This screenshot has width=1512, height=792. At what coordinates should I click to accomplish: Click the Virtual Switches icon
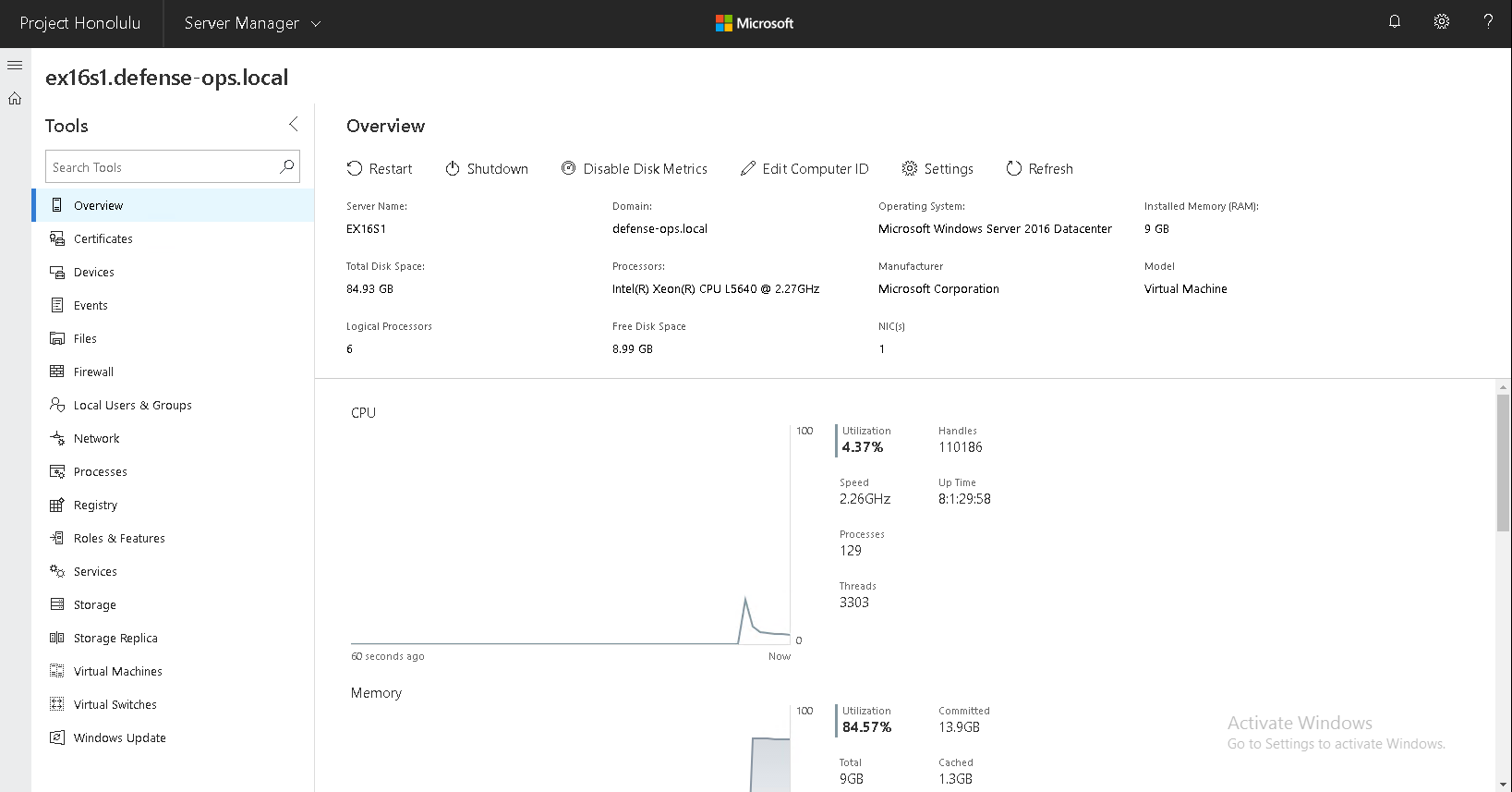pos(57,704)
